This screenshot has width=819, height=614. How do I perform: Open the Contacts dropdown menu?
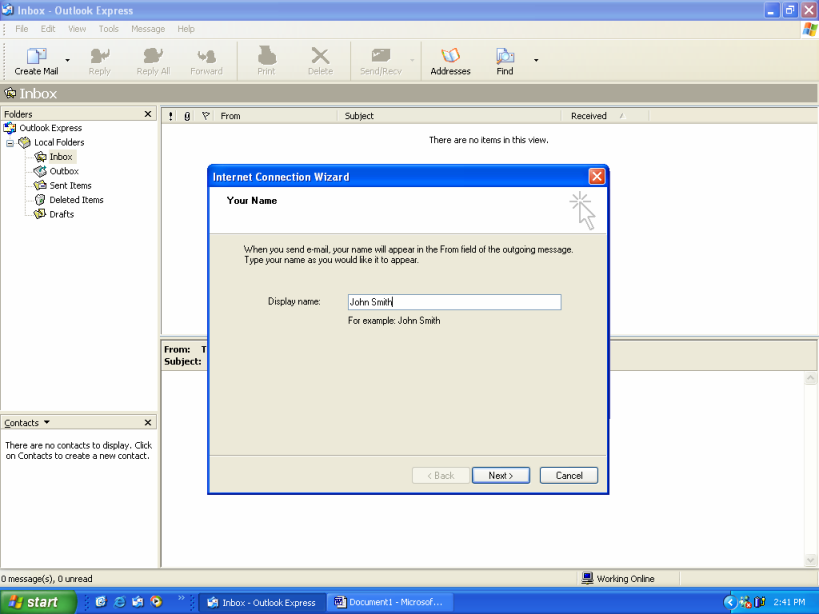(27, 422)
